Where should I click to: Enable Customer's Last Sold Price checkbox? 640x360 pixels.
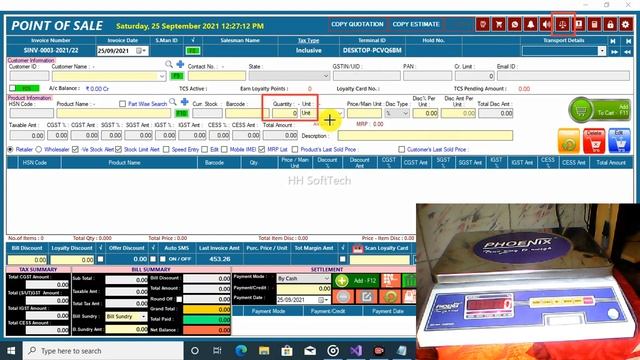[x=402, y=149]
